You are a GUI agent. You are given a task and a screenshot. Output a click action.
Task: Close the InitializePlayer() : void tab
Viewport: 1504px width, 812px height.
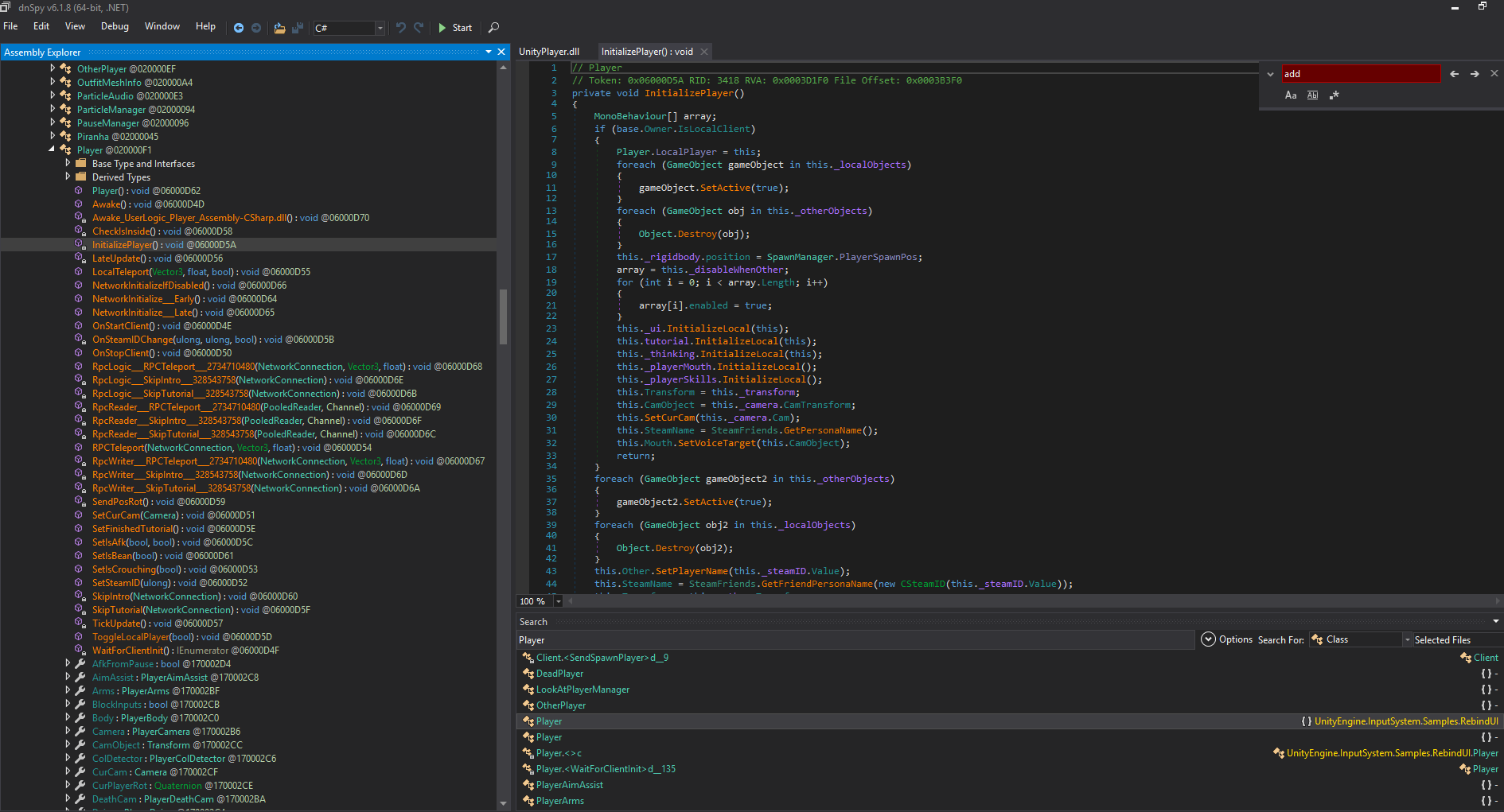point(704,52)
